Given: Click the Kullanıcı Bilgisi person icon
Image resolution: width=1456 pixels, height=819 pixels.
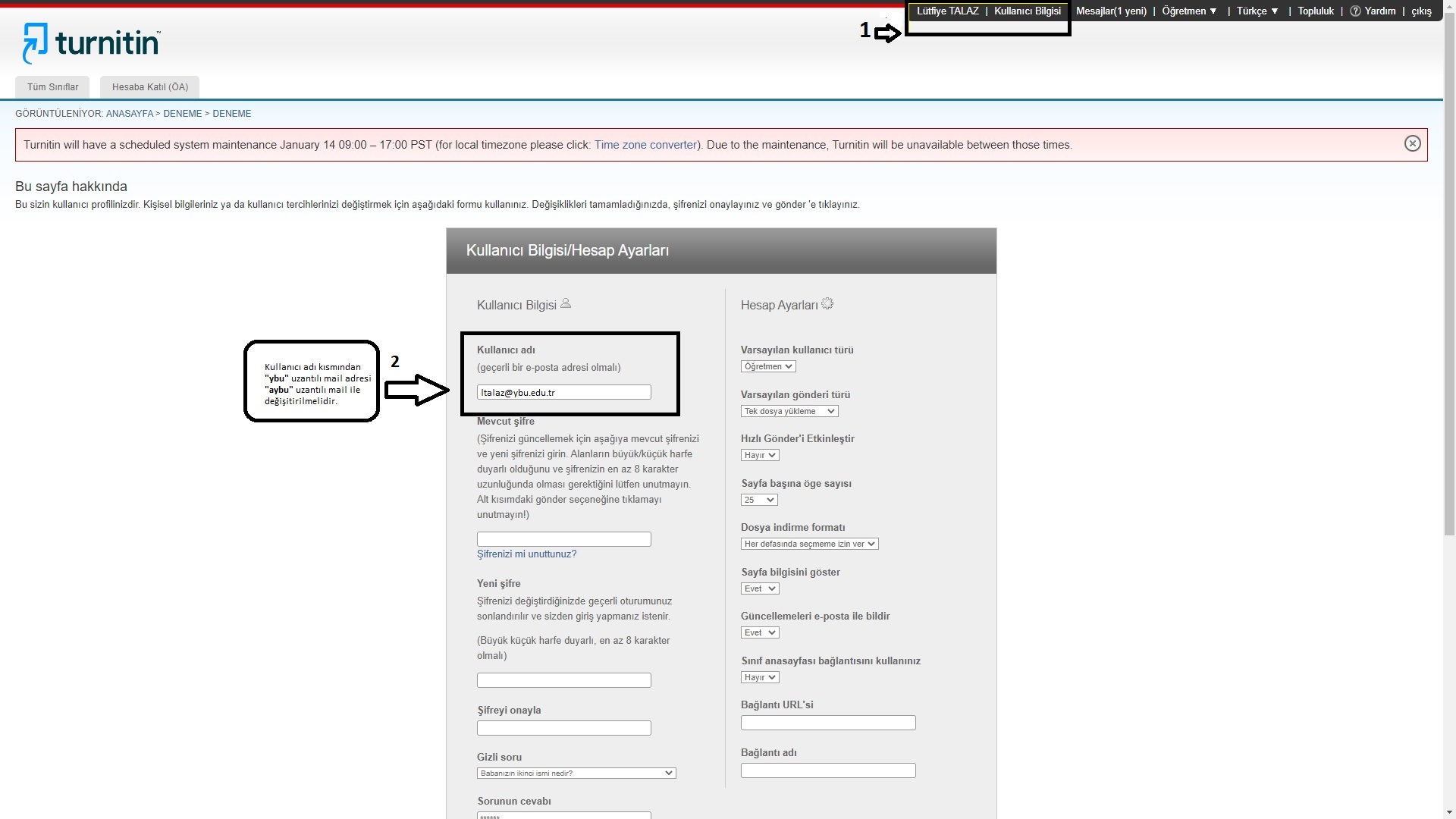Looking at the screenshot, I should click(566, 304).
